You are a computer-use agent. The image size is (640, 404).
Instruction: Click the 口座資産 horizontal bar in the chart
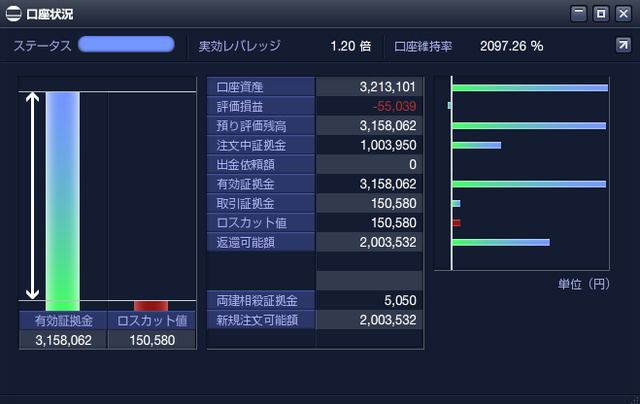[530, 87]
